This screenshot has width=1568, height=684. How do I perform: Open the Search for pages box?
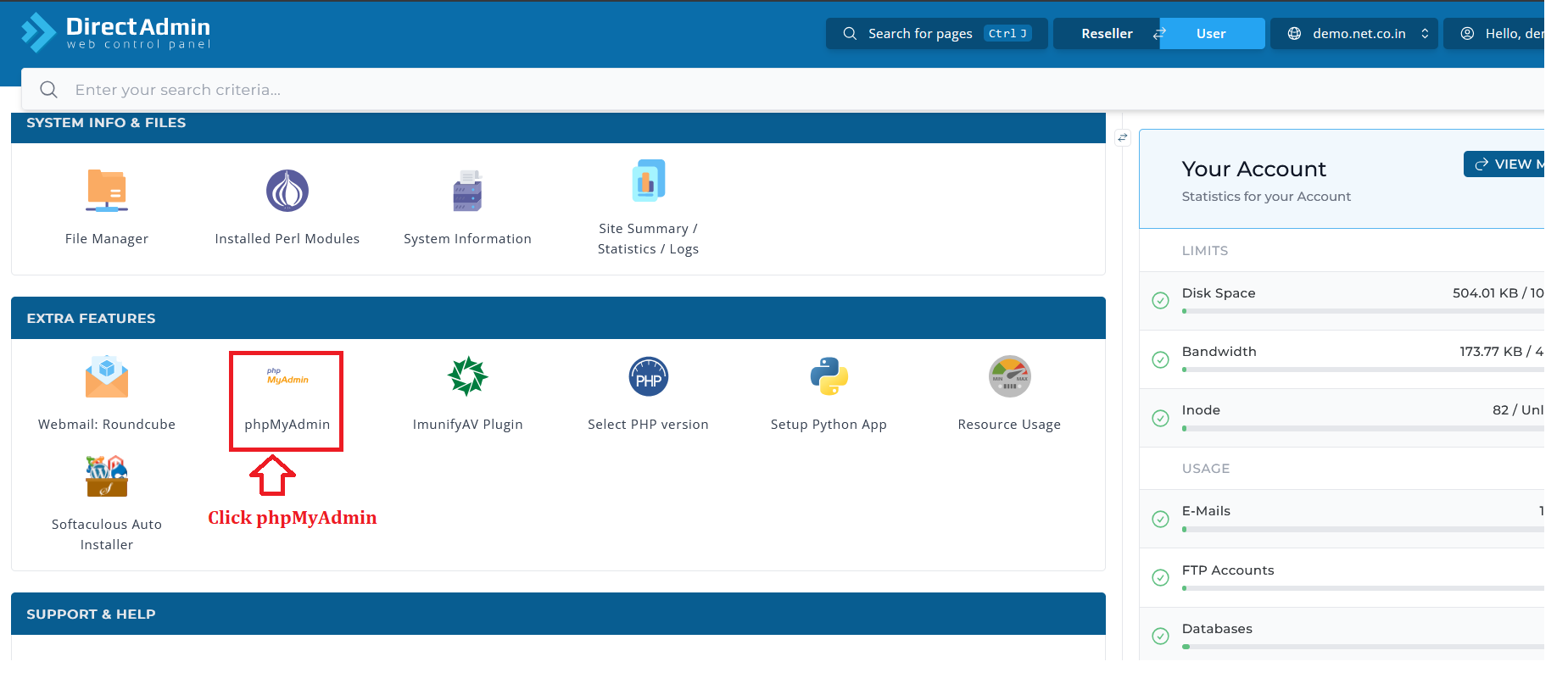tap(937, 34)
